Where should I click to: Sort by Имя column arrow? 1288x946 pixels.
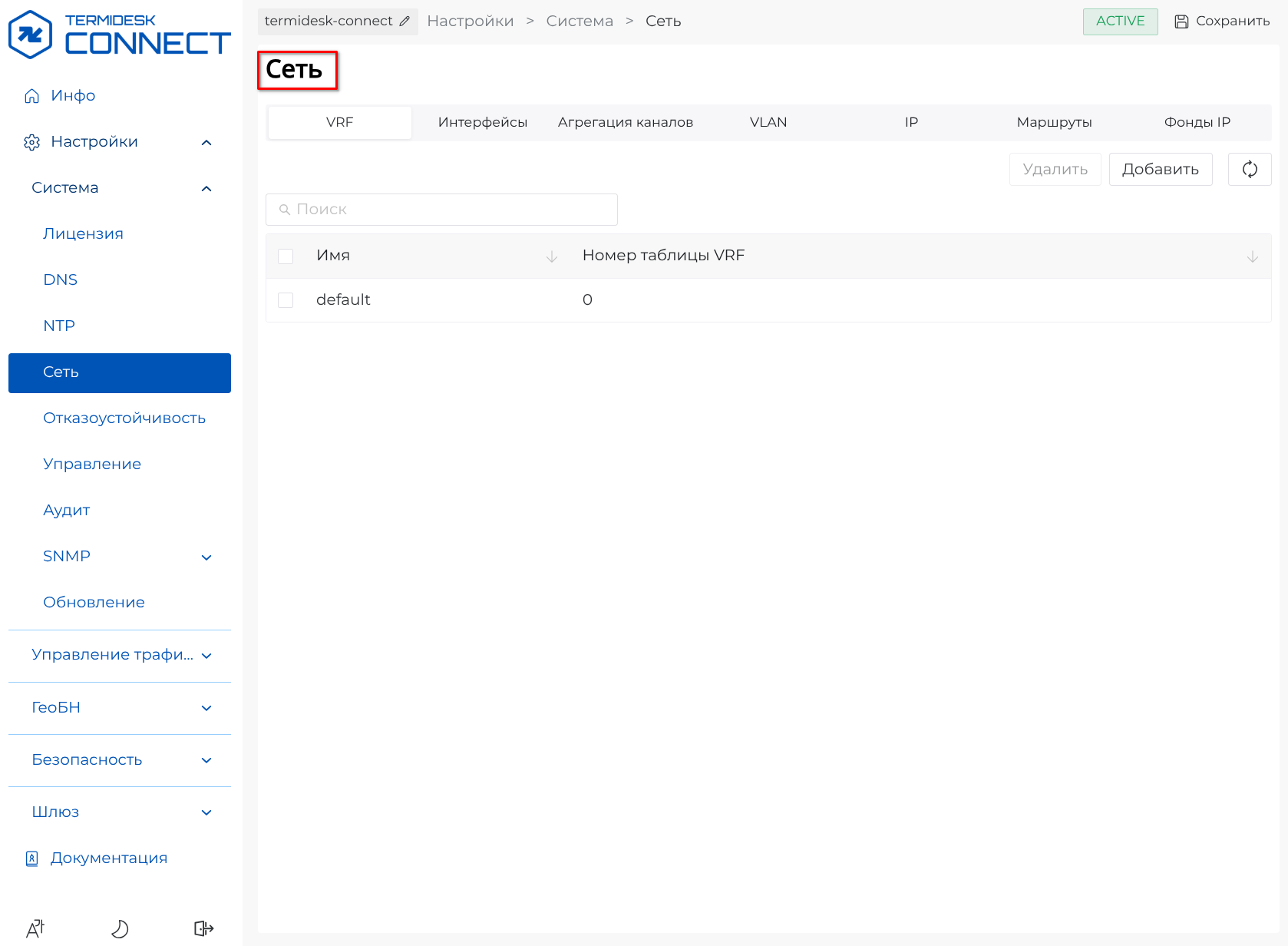coord(551,256)
